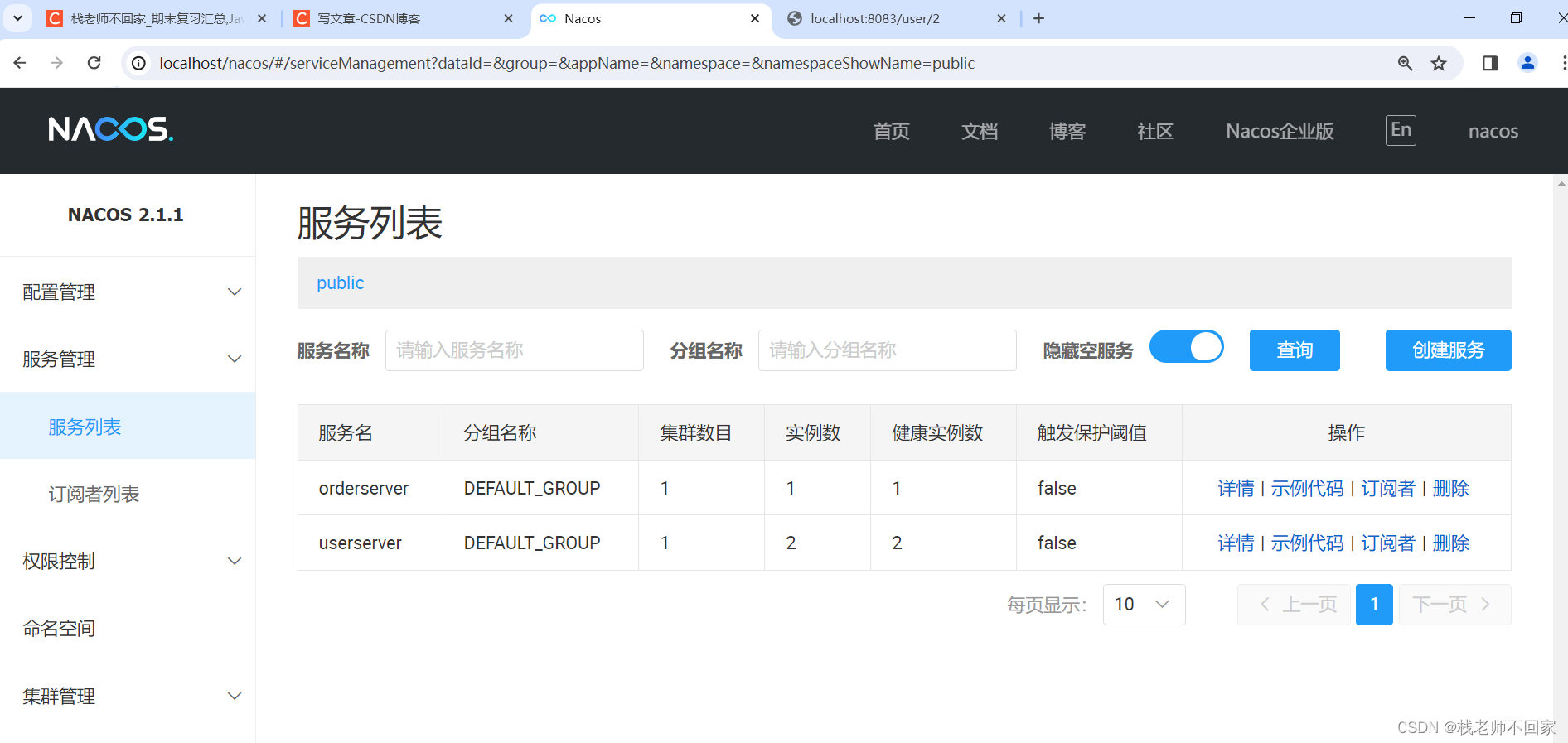
Task: Open the nacos user menu
Action: pos(1493,131)
